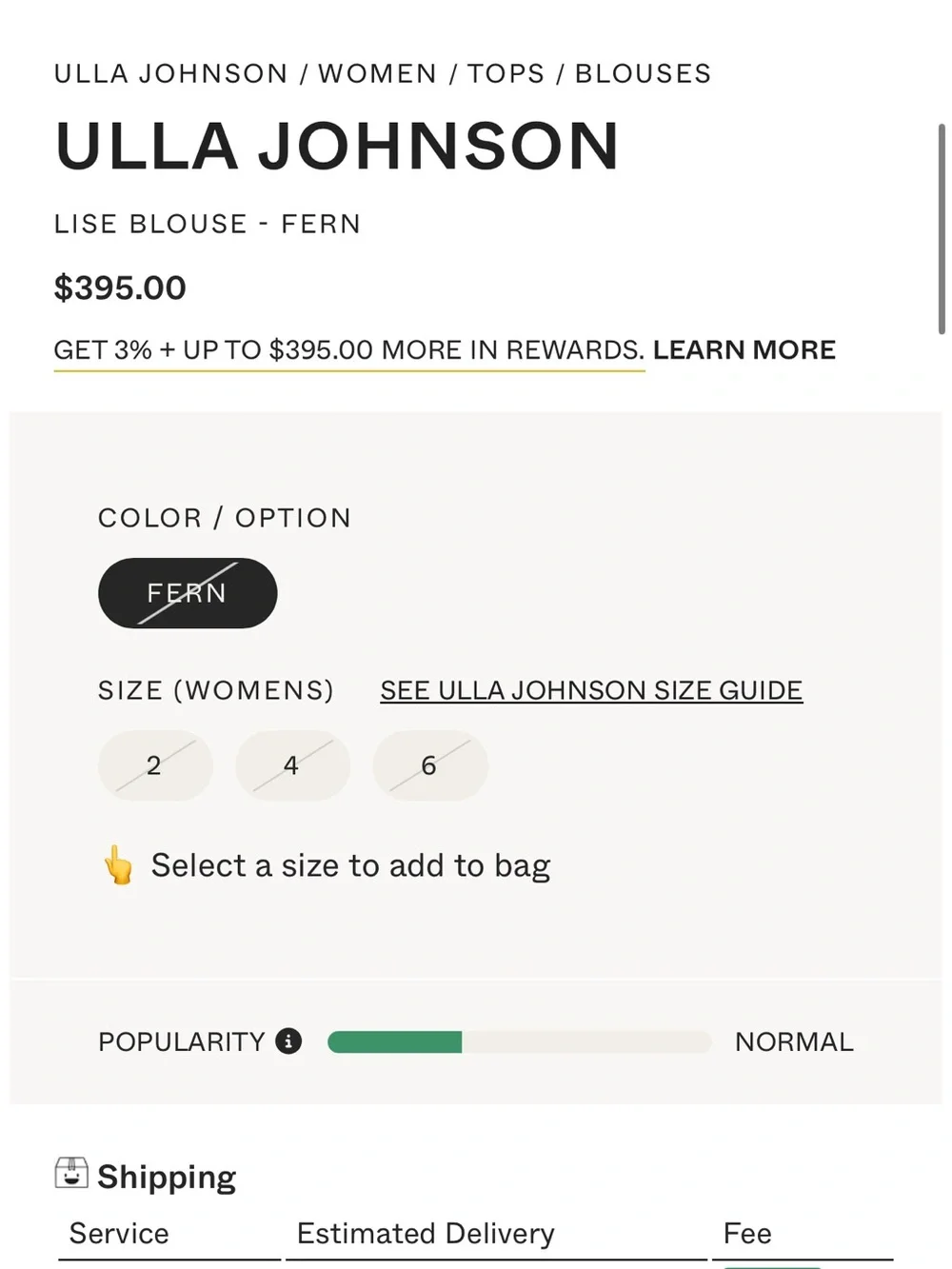
Task: Click the green popularity bar
Action: [x=394, y=1041]
